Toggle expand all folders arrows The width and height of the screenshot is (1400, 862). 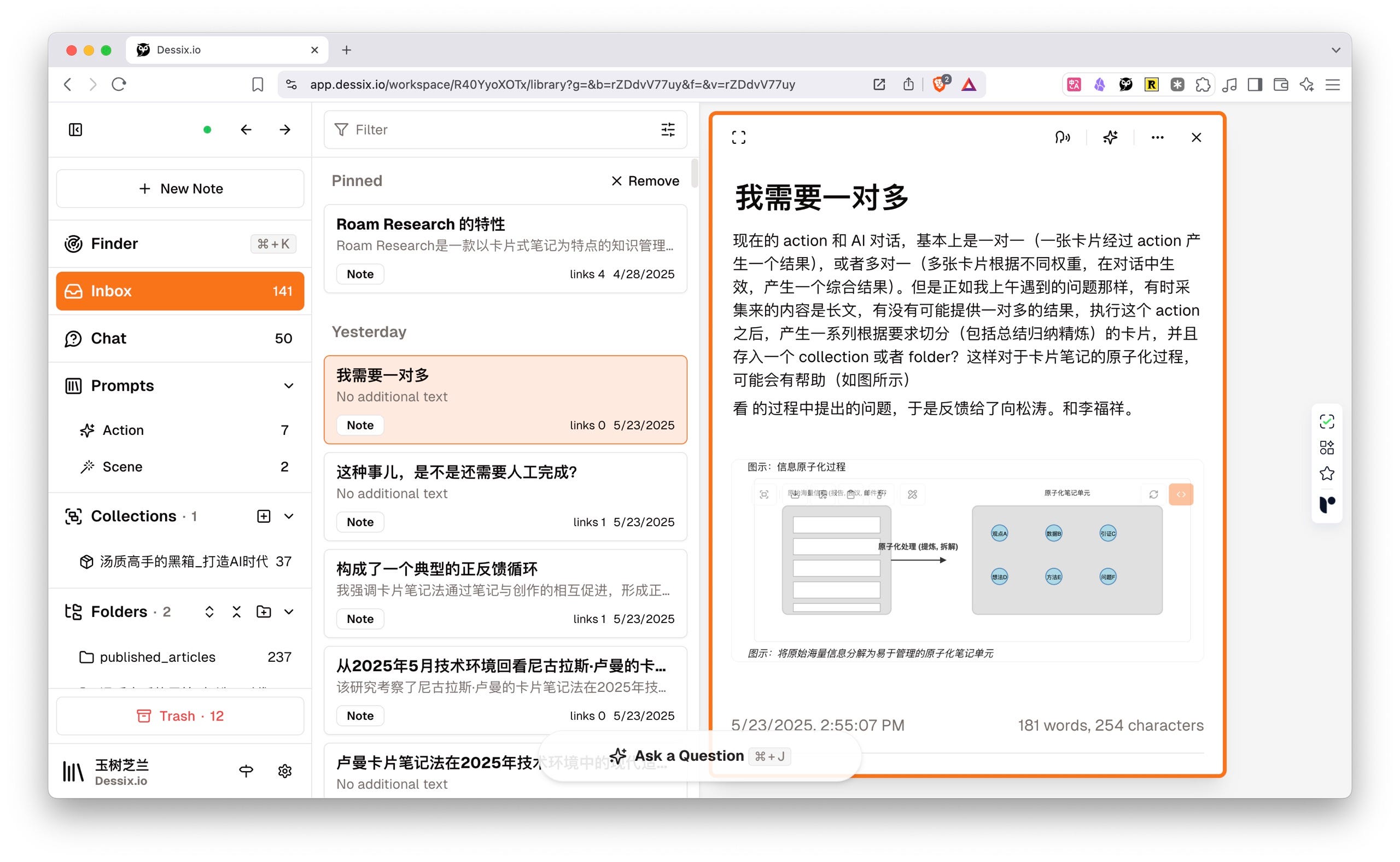tap(209, 611)
